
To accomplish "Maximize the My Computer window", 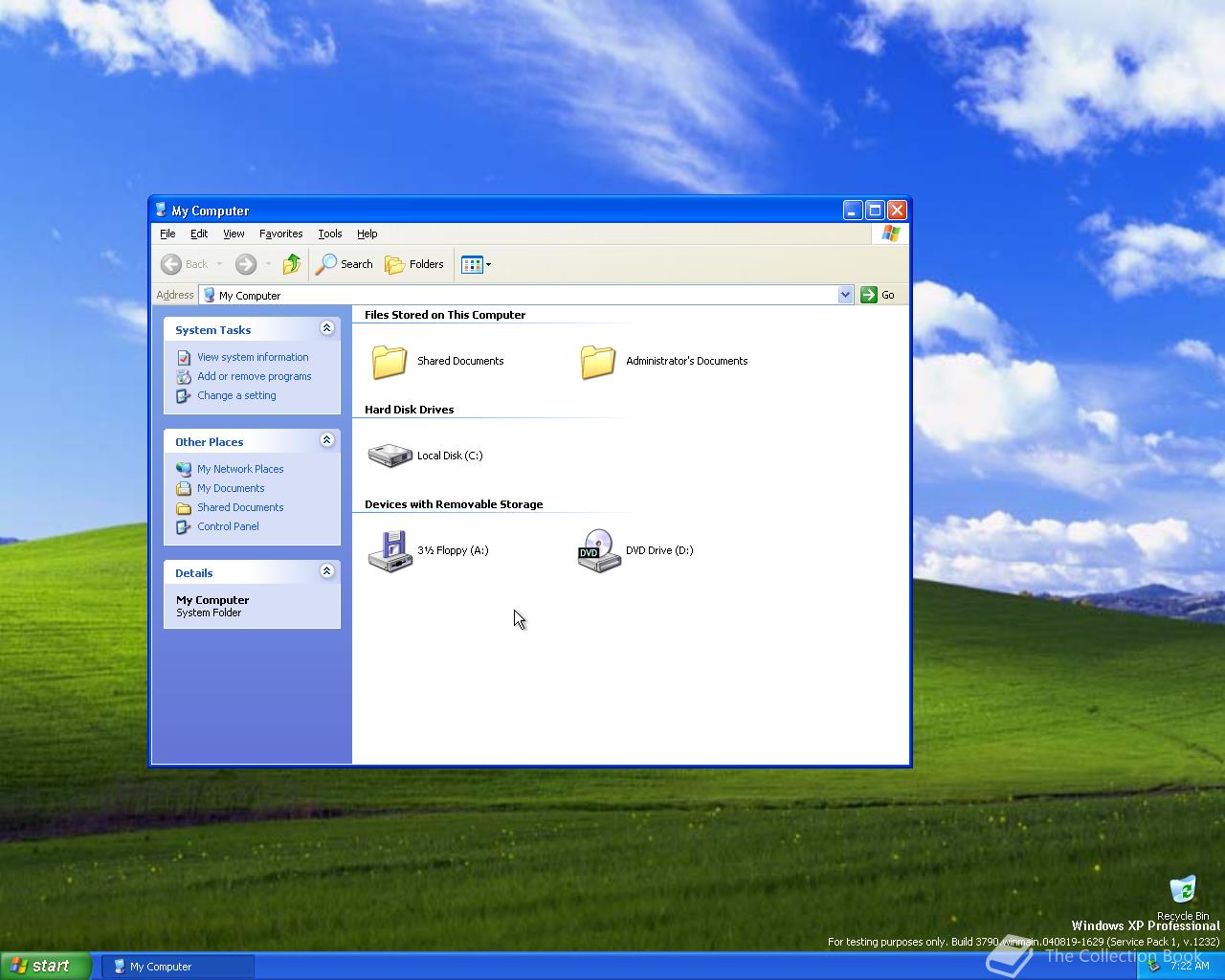I will [x=875, y=210].
